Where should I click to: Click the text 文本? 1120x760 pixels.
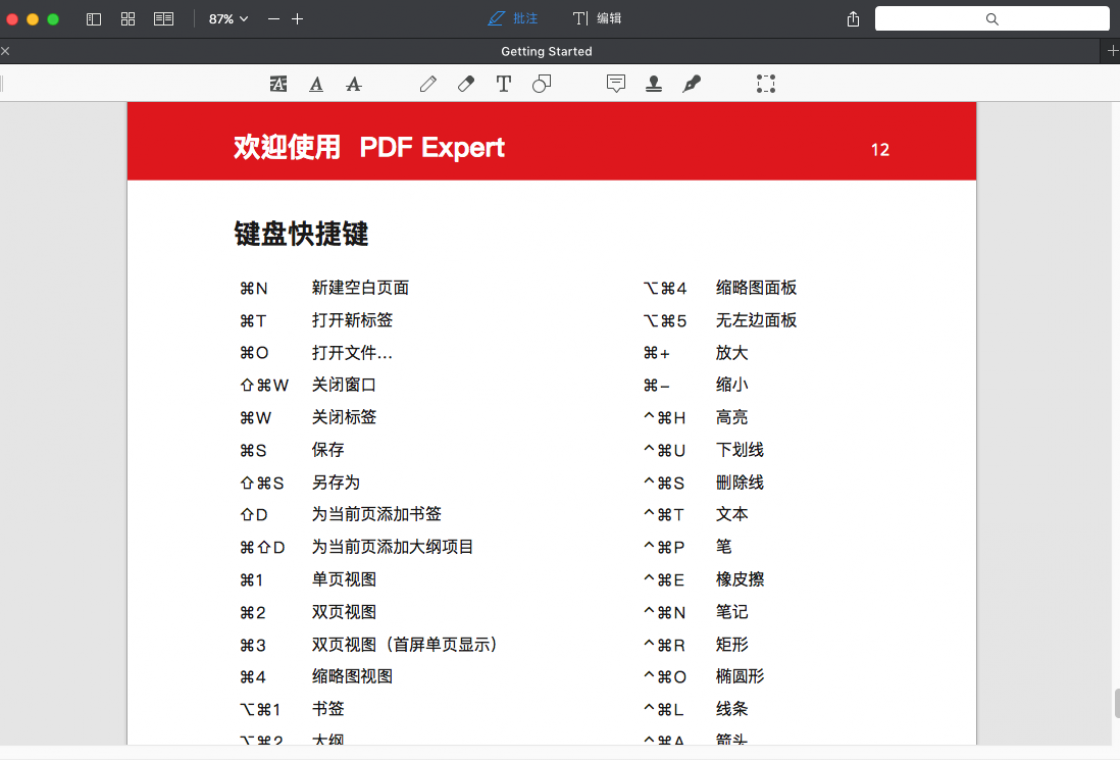coord(732,514)
